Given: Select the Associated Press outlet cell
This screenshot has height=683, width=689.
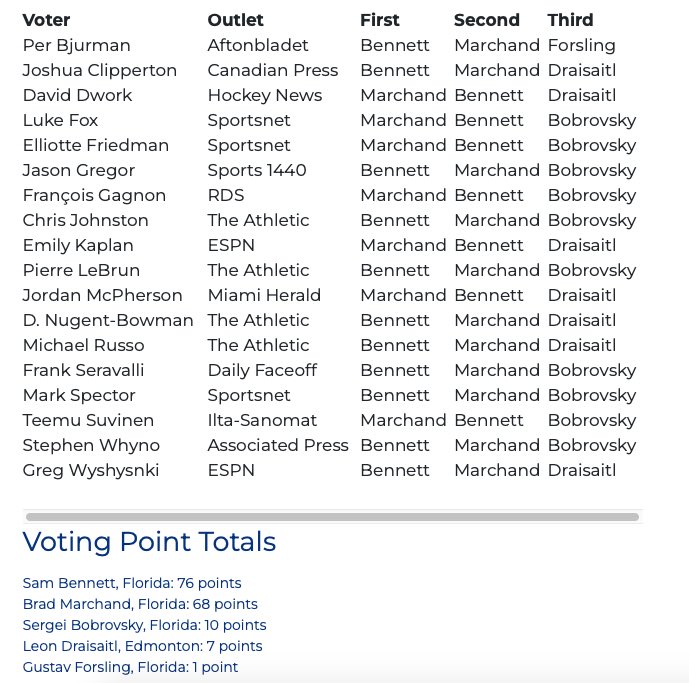Looking at the screenshot, I should pos(278,446).
